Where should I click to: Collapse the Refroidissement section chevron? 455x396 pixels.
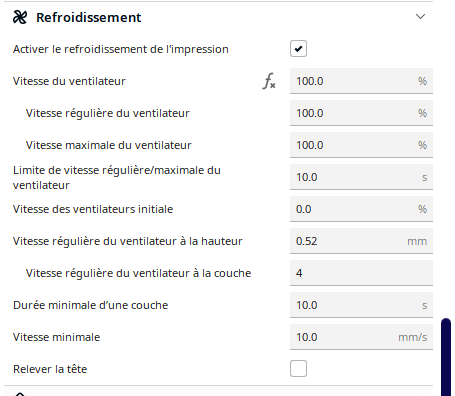coord(420,16)
